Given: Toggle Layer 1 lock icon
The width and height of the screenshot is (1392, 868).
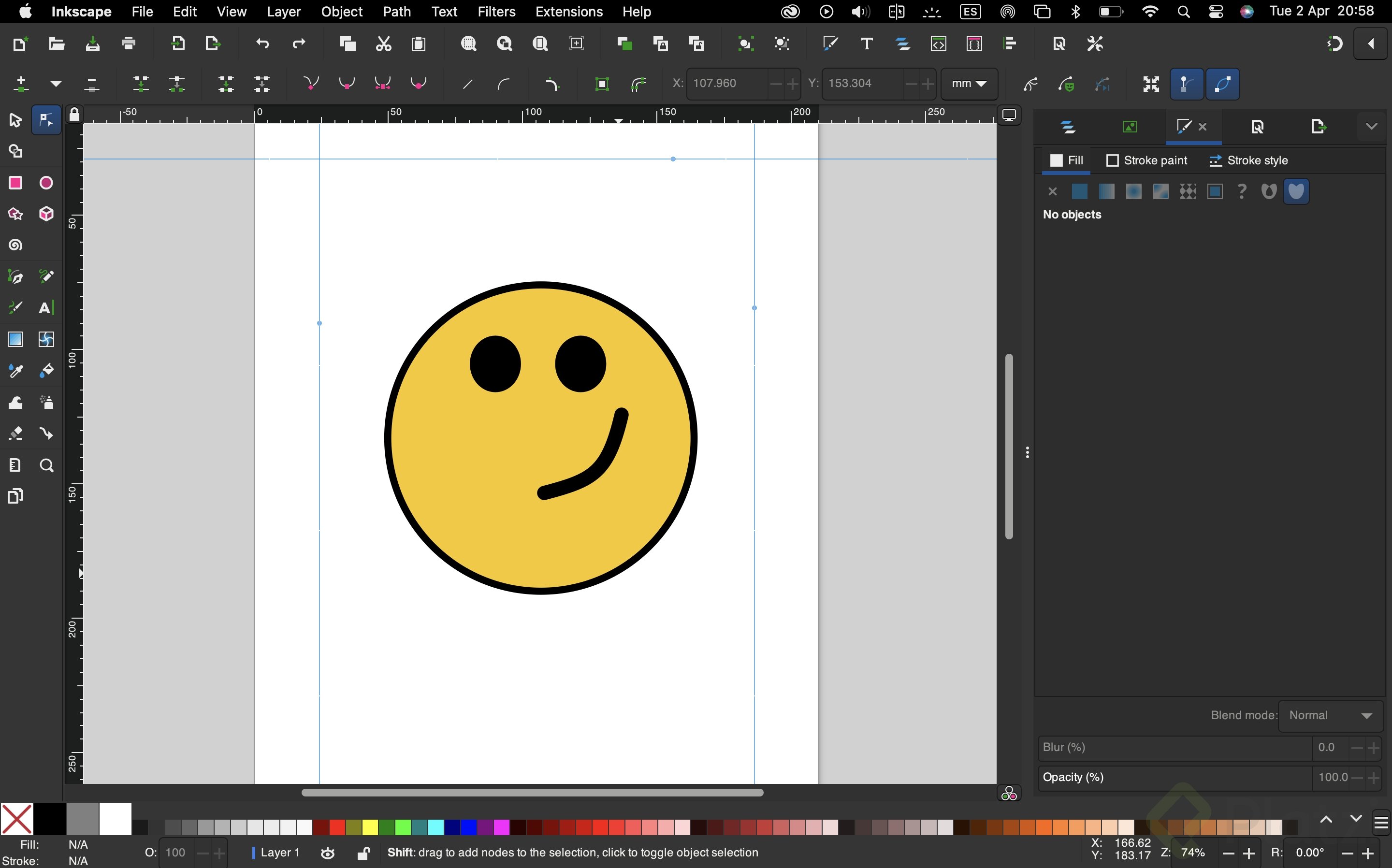Looking at the screenshot, I should click(x=363, y=853).
